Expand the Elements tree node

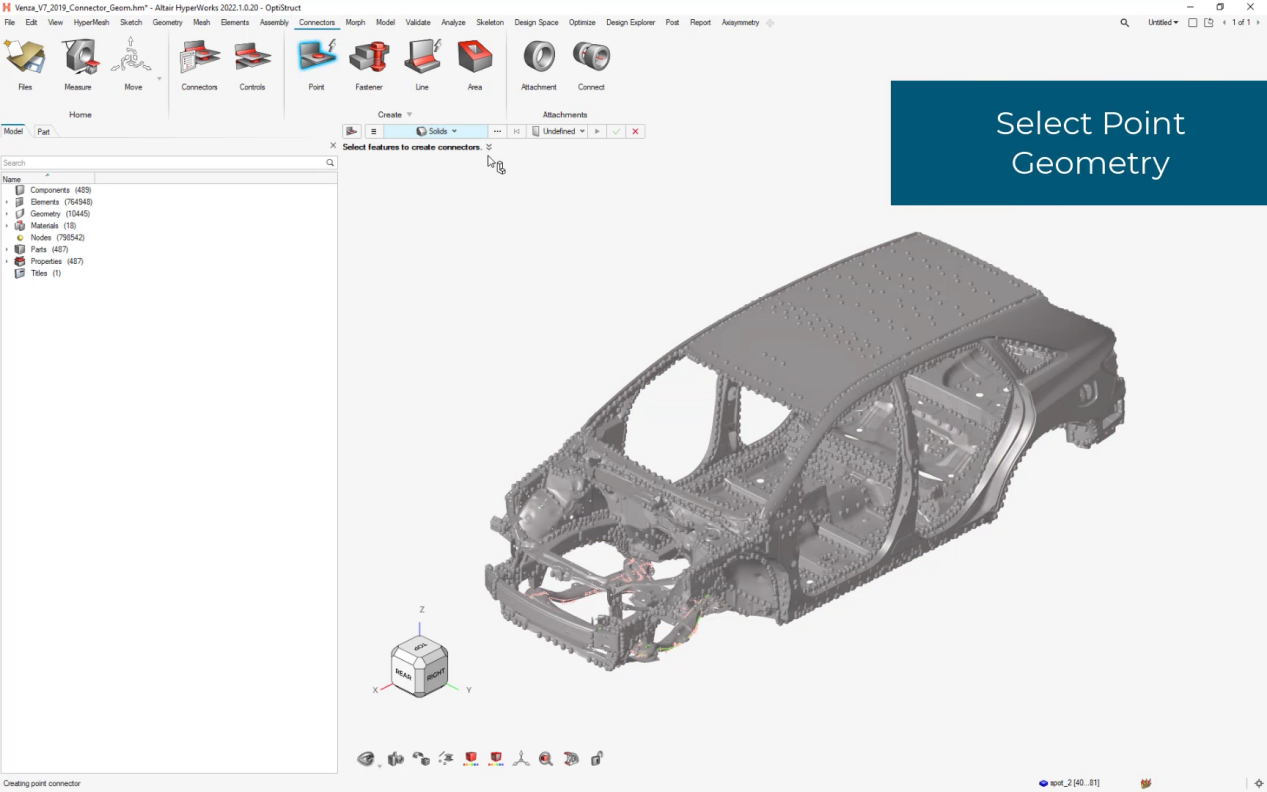pos(7,202)
